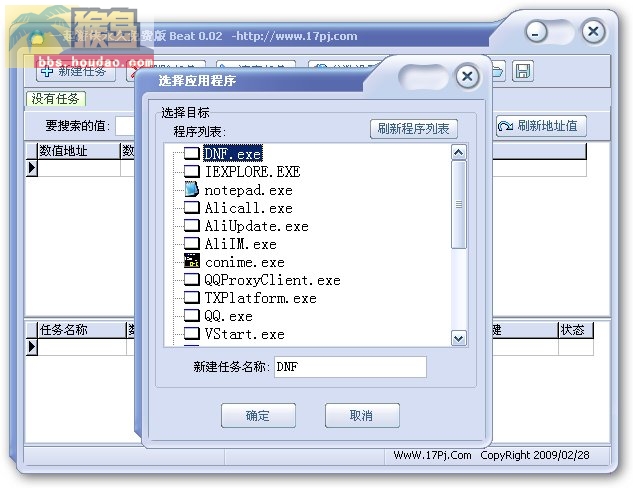
Task: Click 刷新程序列表 to refresh program list
Action: pos(414,129)
